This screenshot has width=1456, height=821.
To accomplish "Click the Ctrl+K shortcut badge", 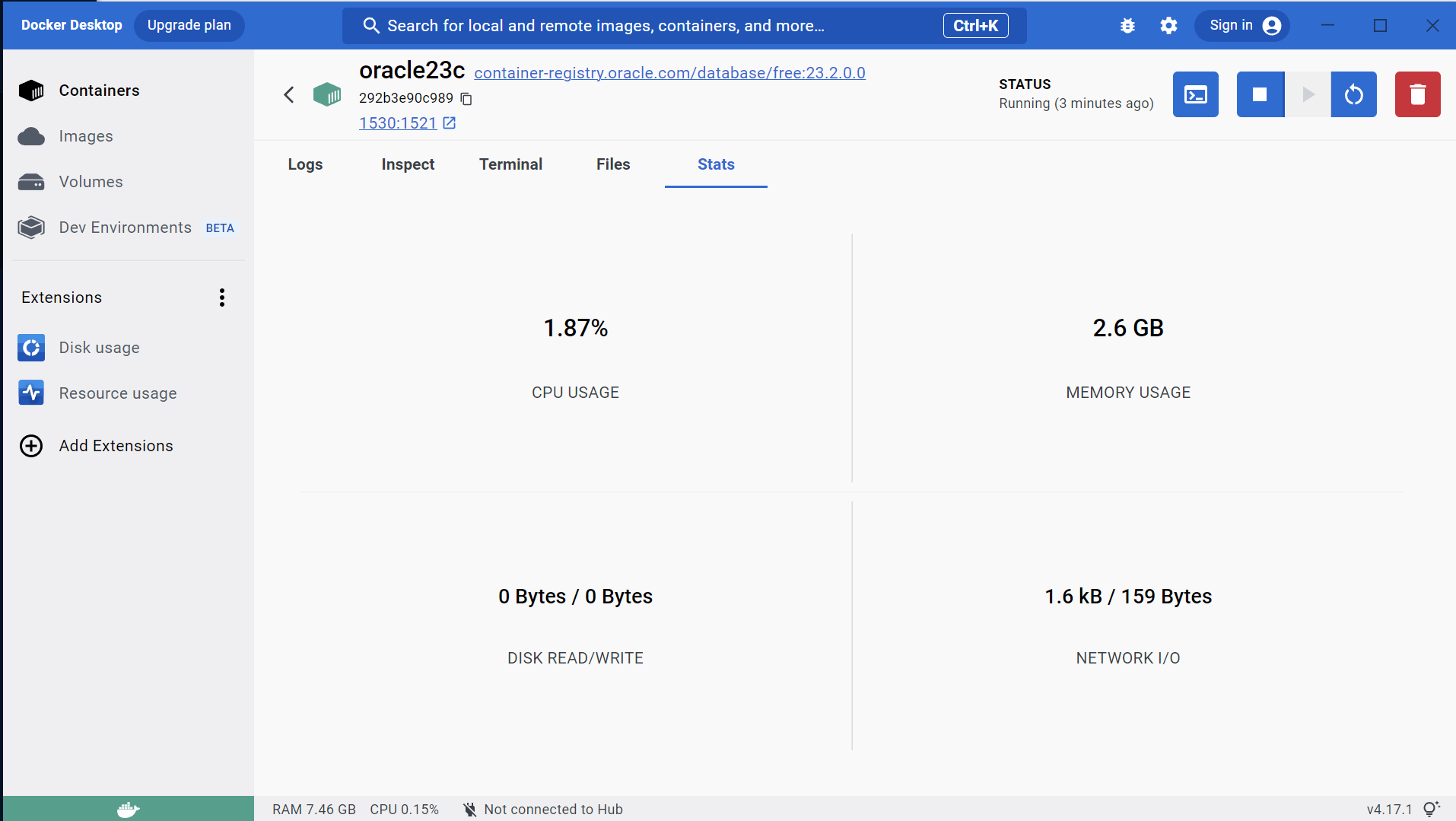I will click(x=976, y=26).
